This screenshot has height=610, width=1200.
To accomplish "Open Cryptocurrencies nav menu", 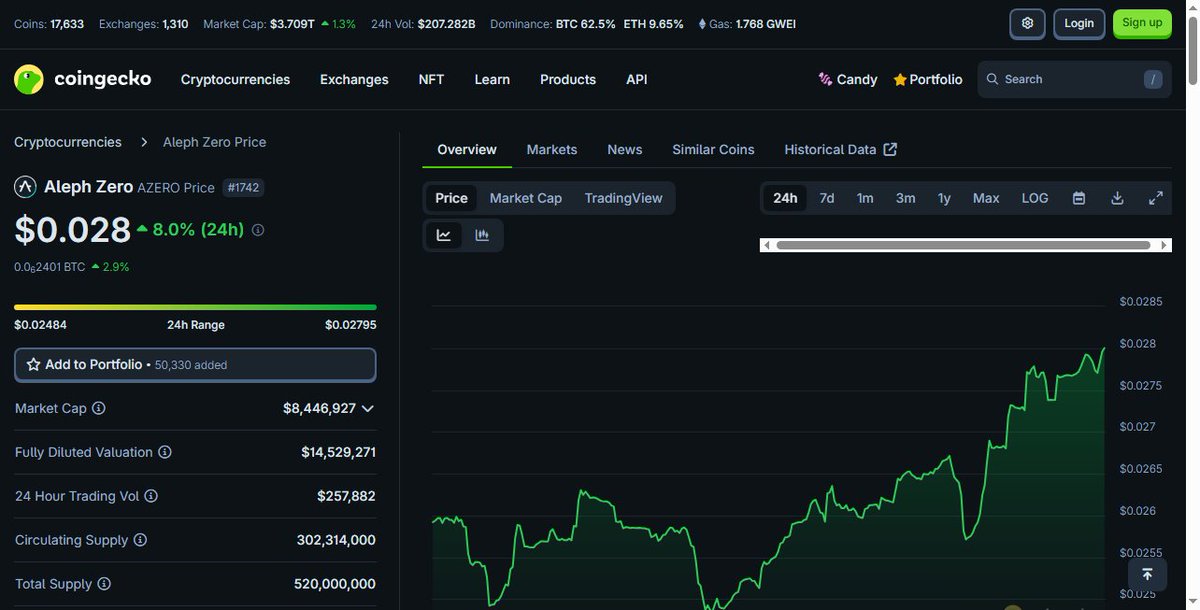I will point(235,79).
